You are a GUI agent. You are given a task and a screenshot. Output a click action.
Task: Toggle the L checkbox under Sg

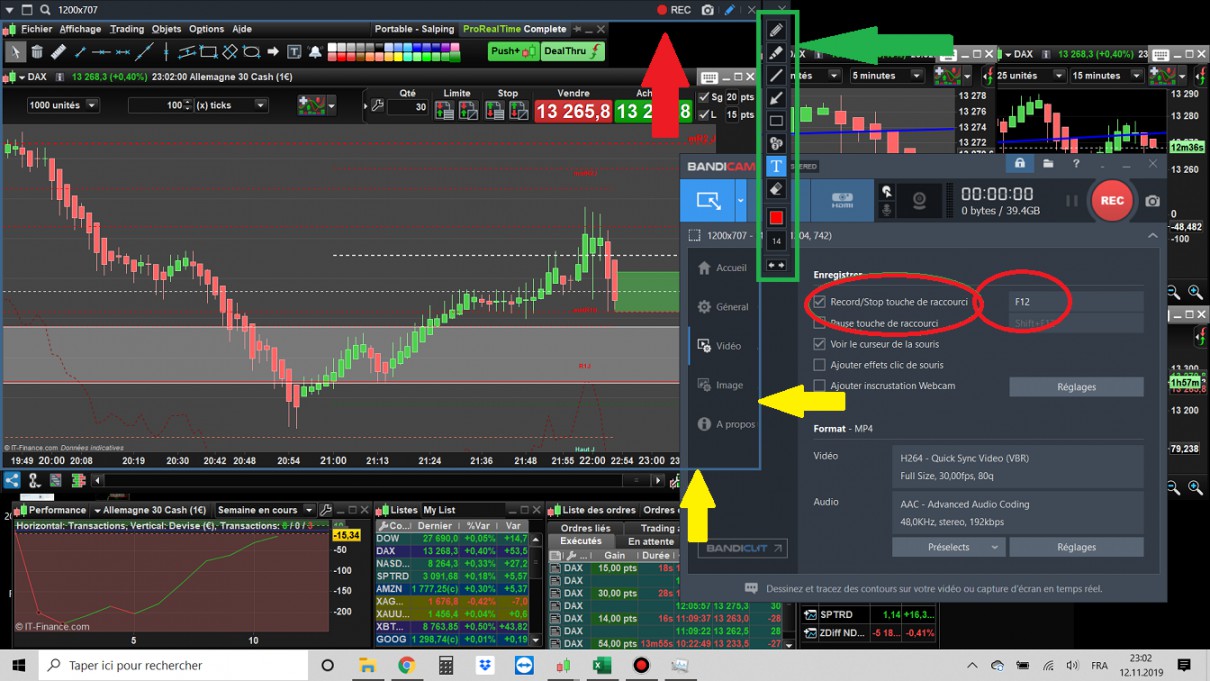[704, 115]
